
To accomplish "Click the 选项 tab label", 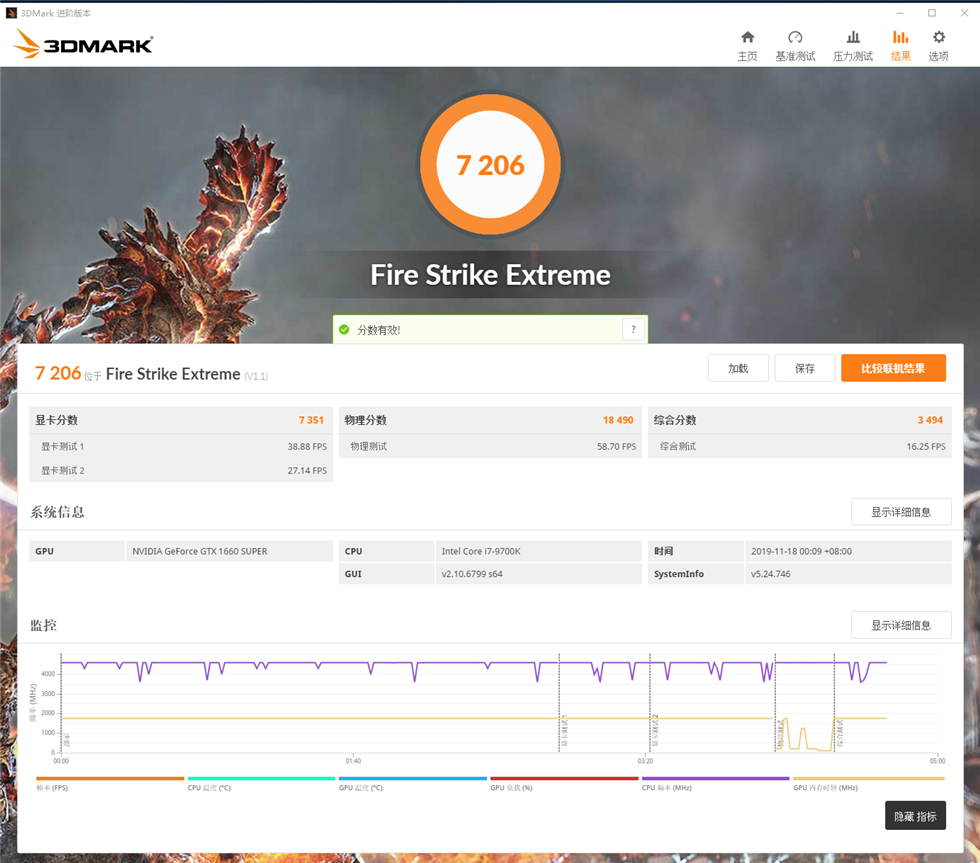I will click(939, 56).
